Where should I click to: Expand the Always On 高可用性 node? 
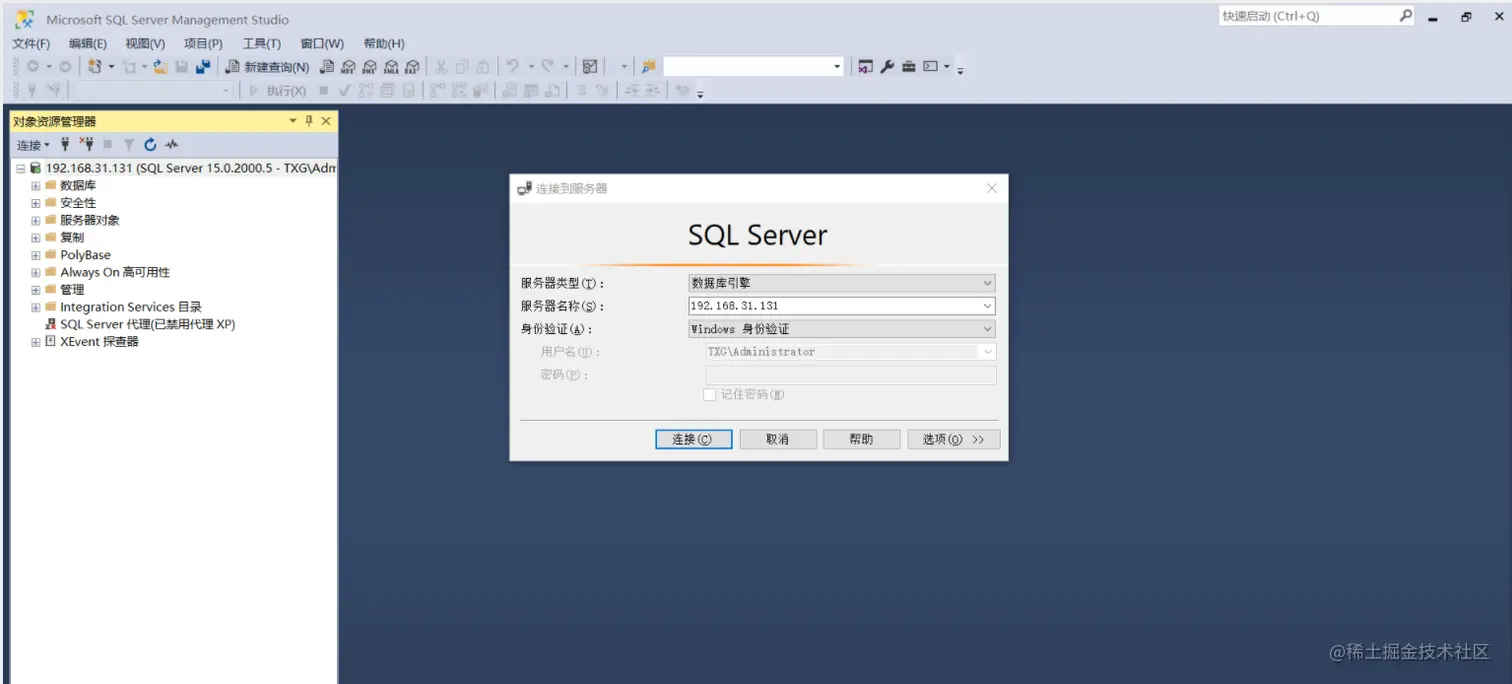36,272
